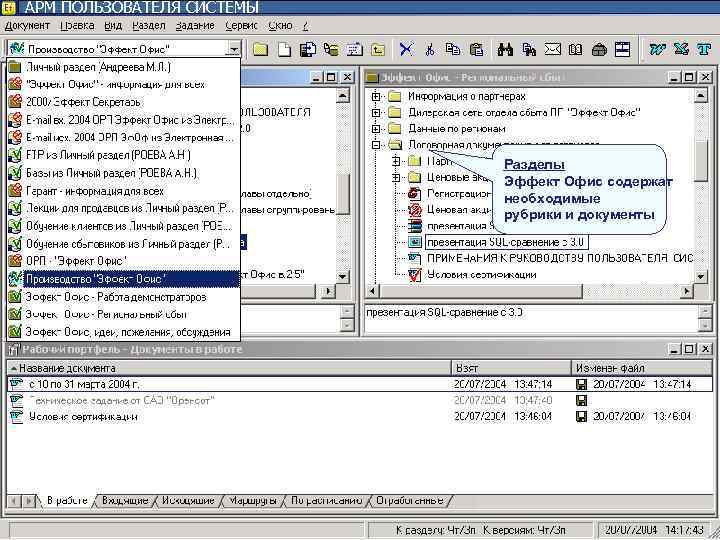Open the Правка menu
720x540 pixels.
pyautogui.click(x=77, y=26)
